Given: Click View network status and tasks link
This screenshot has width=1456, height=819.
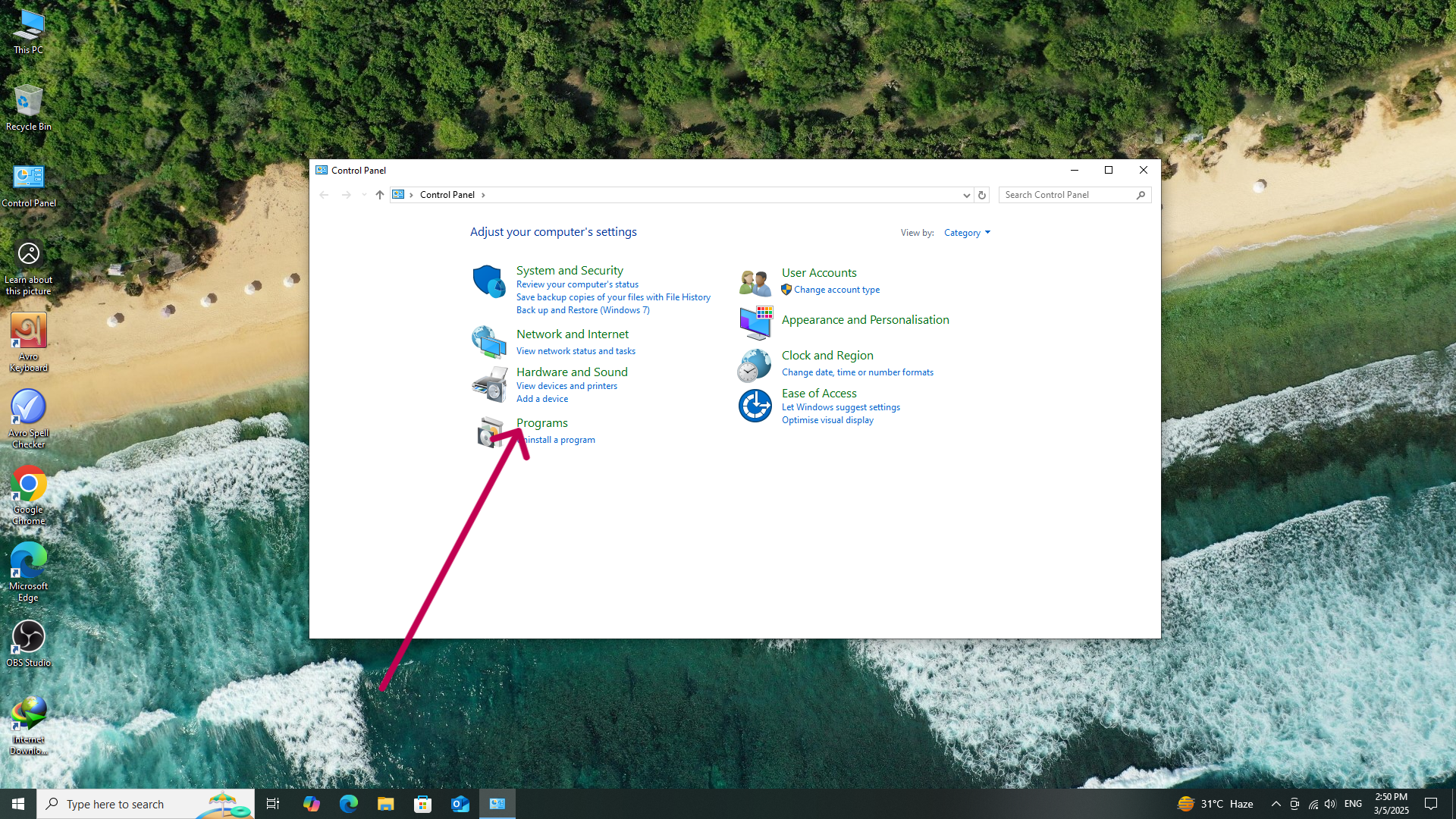Looking at the screenshot, I should click(x=576, y=351).
